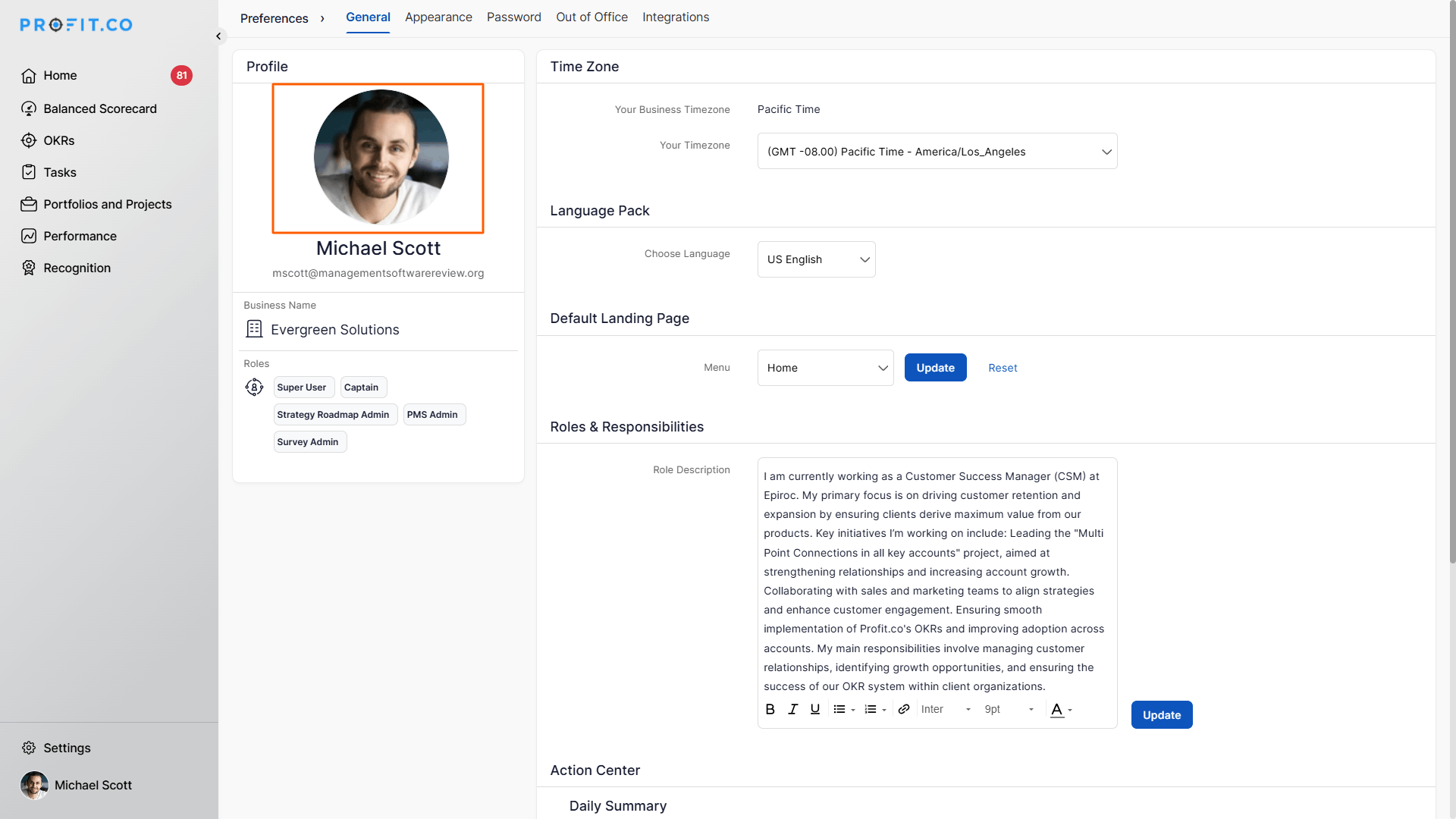Click the Bold formatting icon

tap(770, 709)
